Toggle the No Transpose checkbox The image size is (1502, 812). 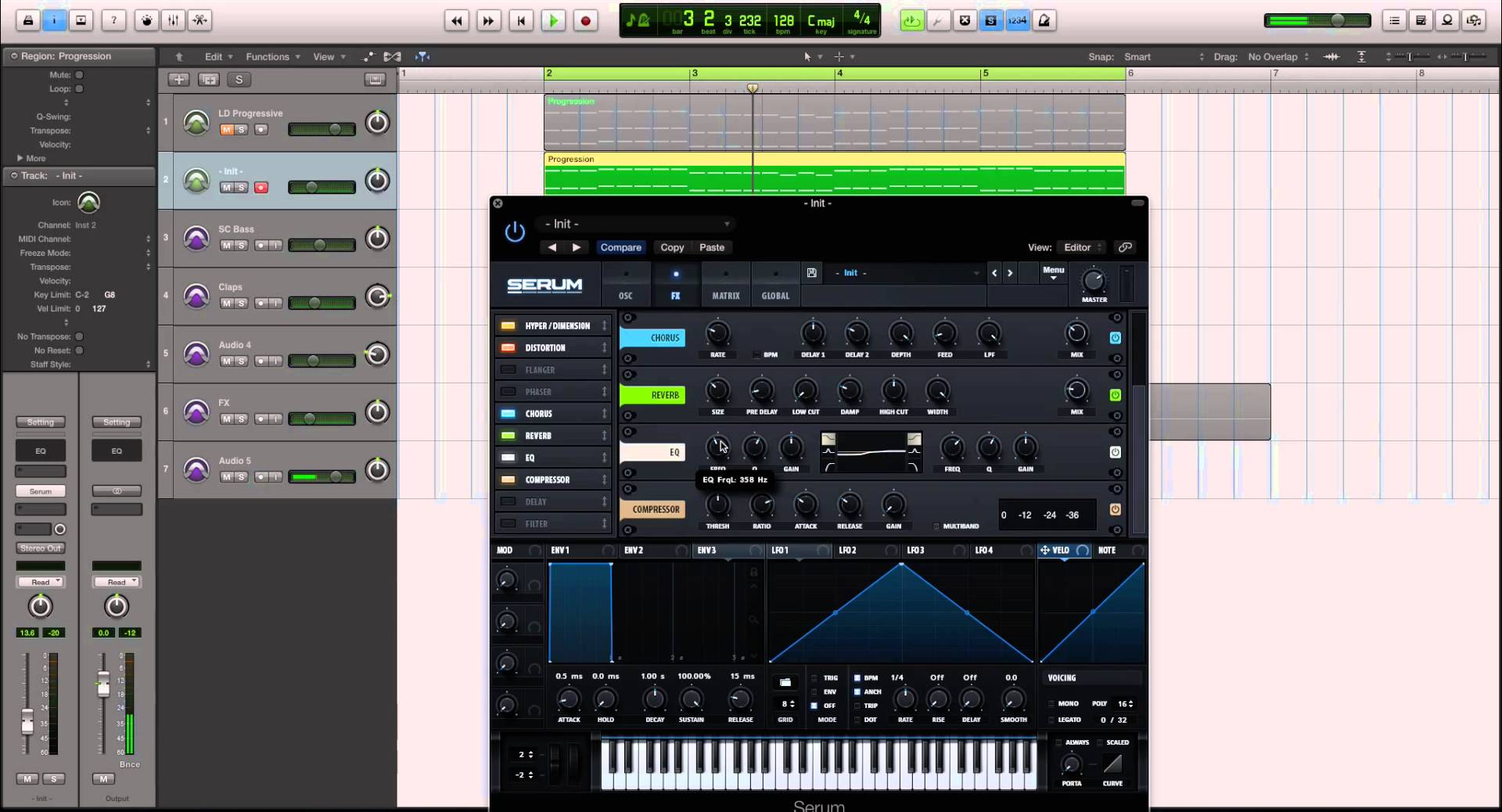click(x=79, y=336)
